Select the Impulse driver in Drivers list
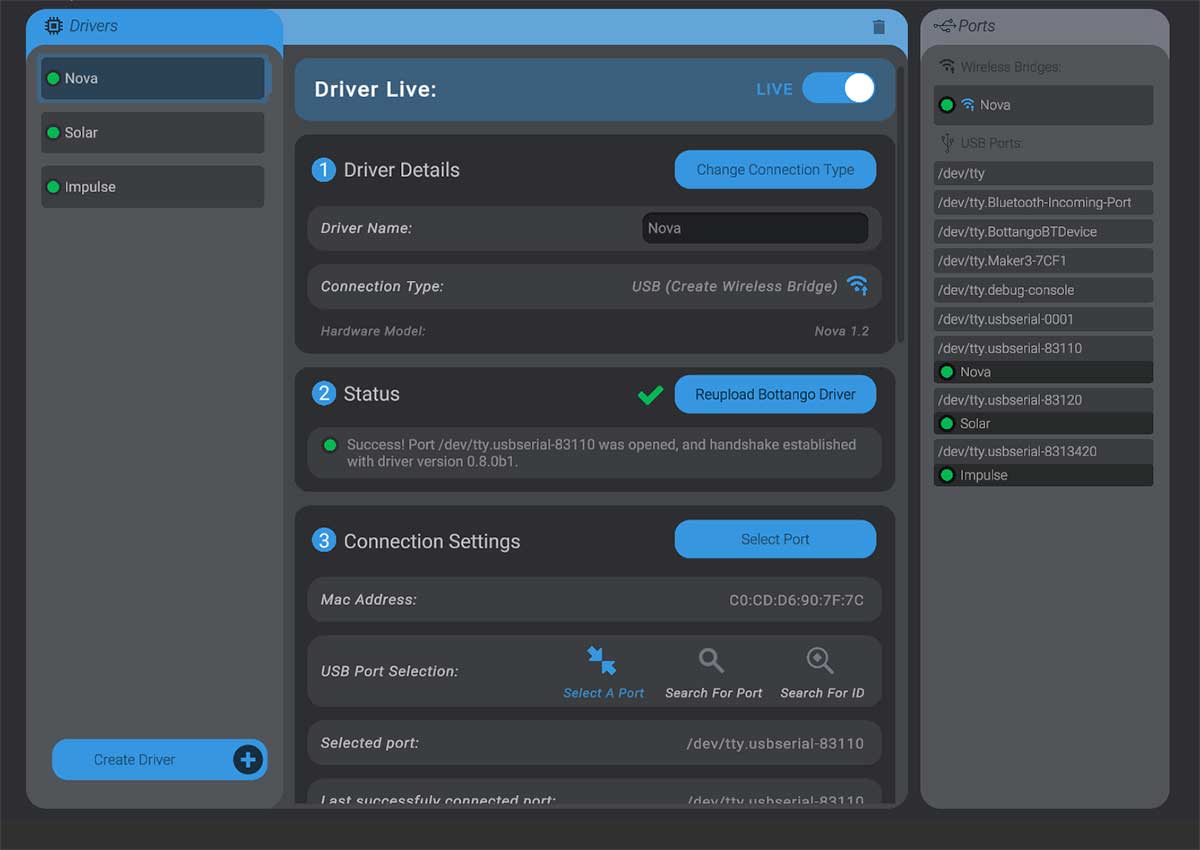 [x=152, y=187]
